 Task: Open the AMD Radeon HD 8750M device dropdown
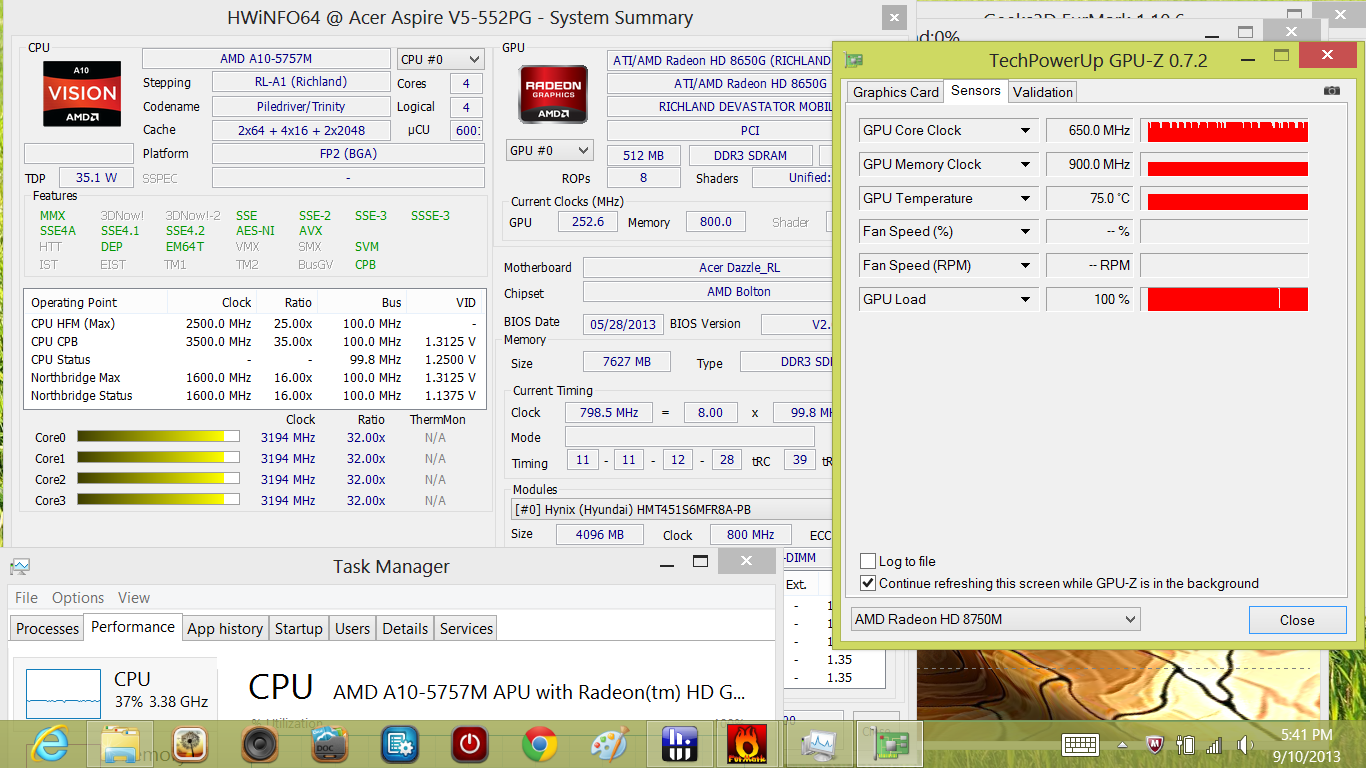[x=995, y=620]
